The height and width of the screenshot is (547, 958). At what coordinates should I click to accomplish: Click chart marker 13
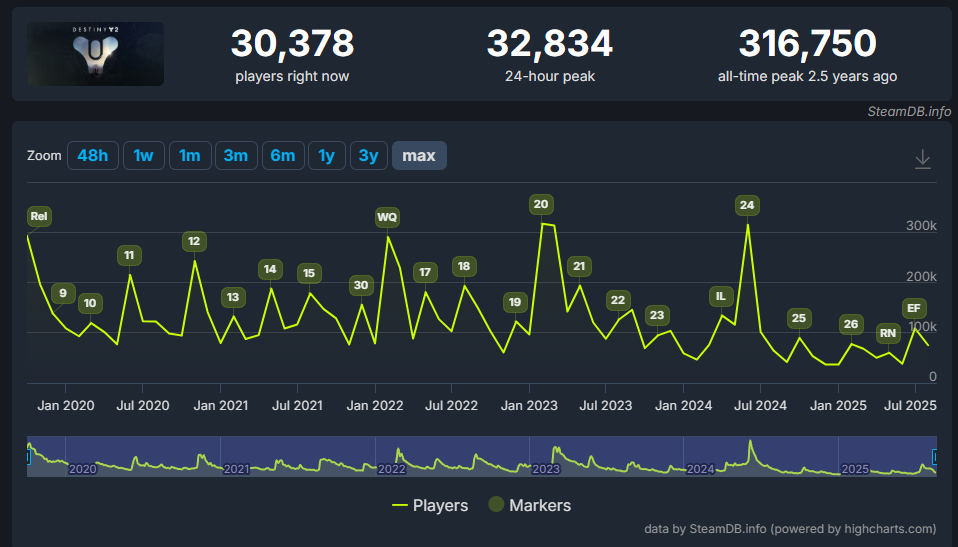(x=233, y=298)
